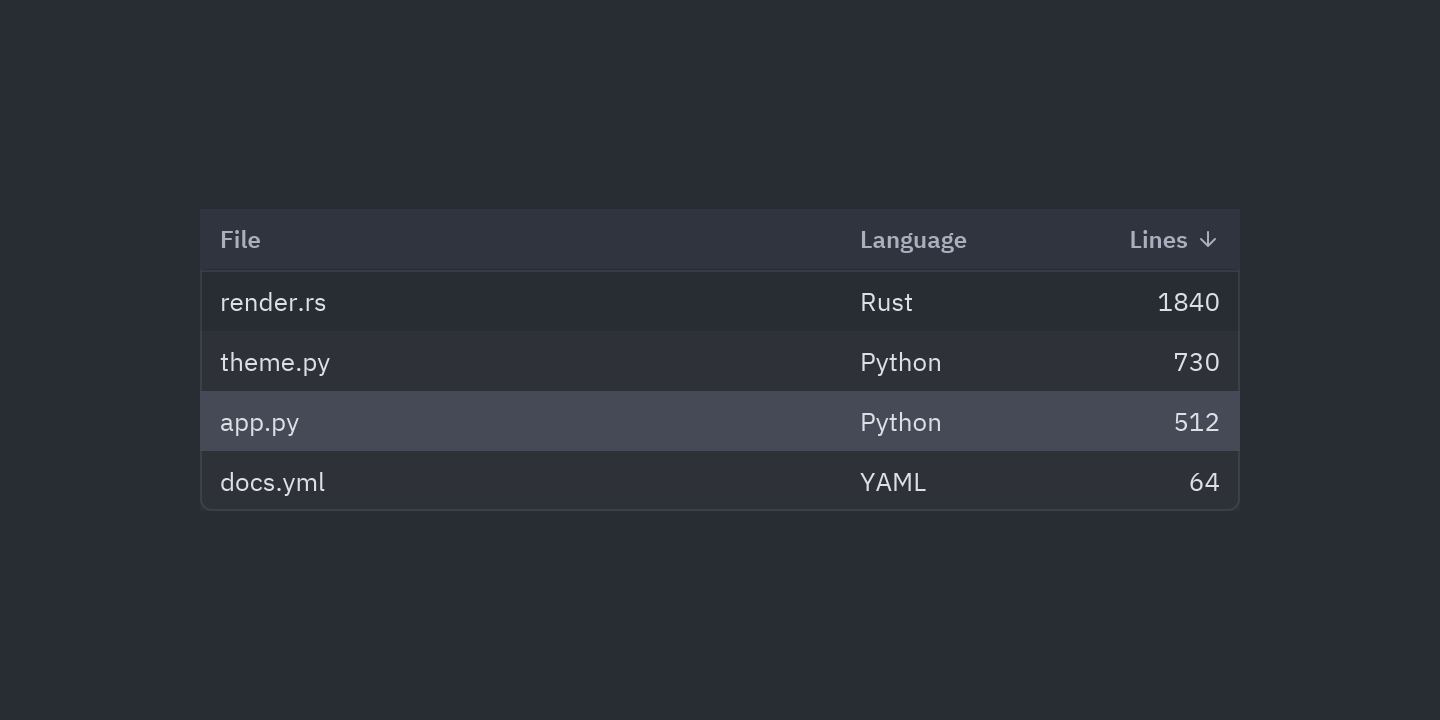Click the YAML language cell
Screen dimensions: 1440x720
pos(893,482)
